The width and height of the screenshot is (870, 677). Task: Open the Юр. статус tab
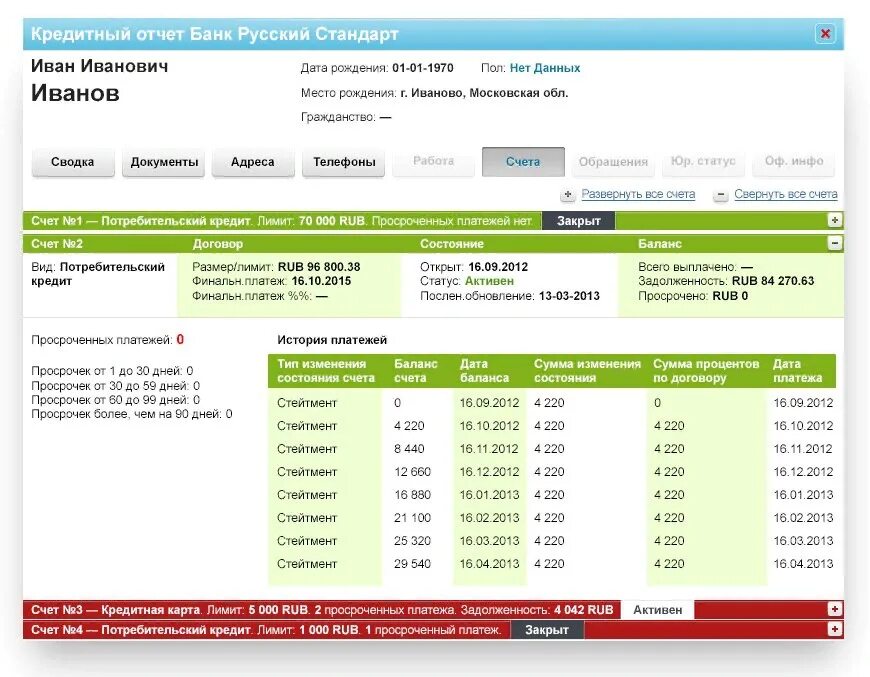click(x=703, y=161)
